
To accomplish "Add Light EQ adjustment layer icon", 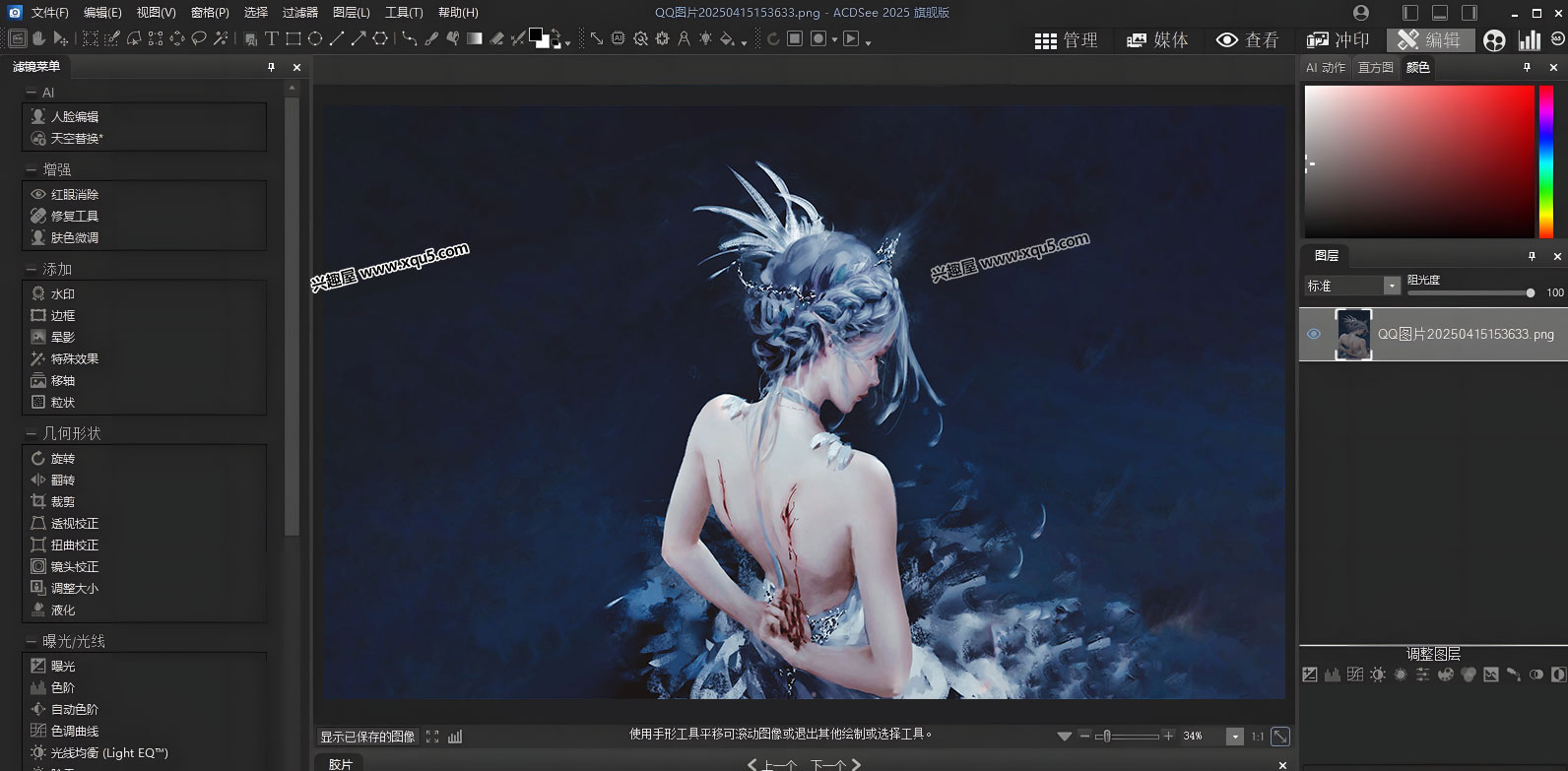I will [1378, 675].
